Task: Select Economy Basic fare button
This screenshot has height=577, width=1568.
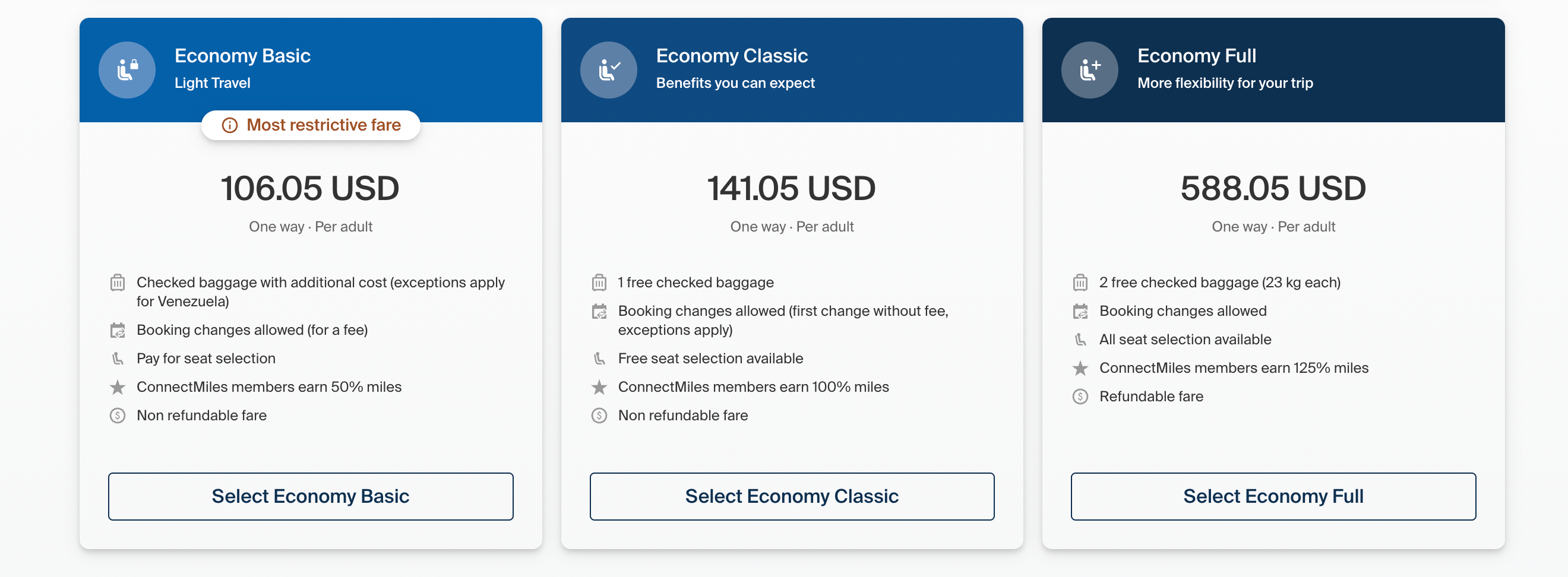Action: coord(311,496)
